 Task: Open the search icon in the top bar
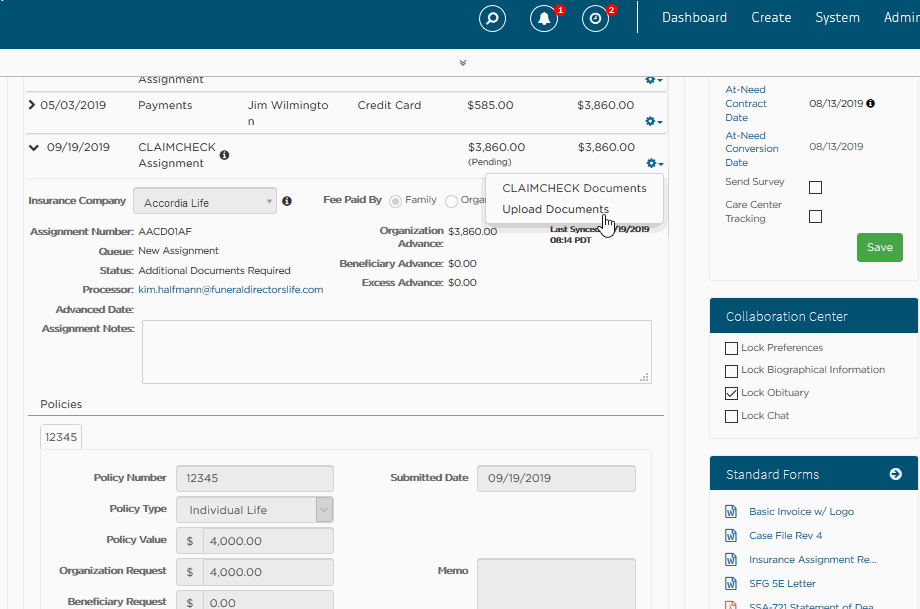click(x=492, y=18)
